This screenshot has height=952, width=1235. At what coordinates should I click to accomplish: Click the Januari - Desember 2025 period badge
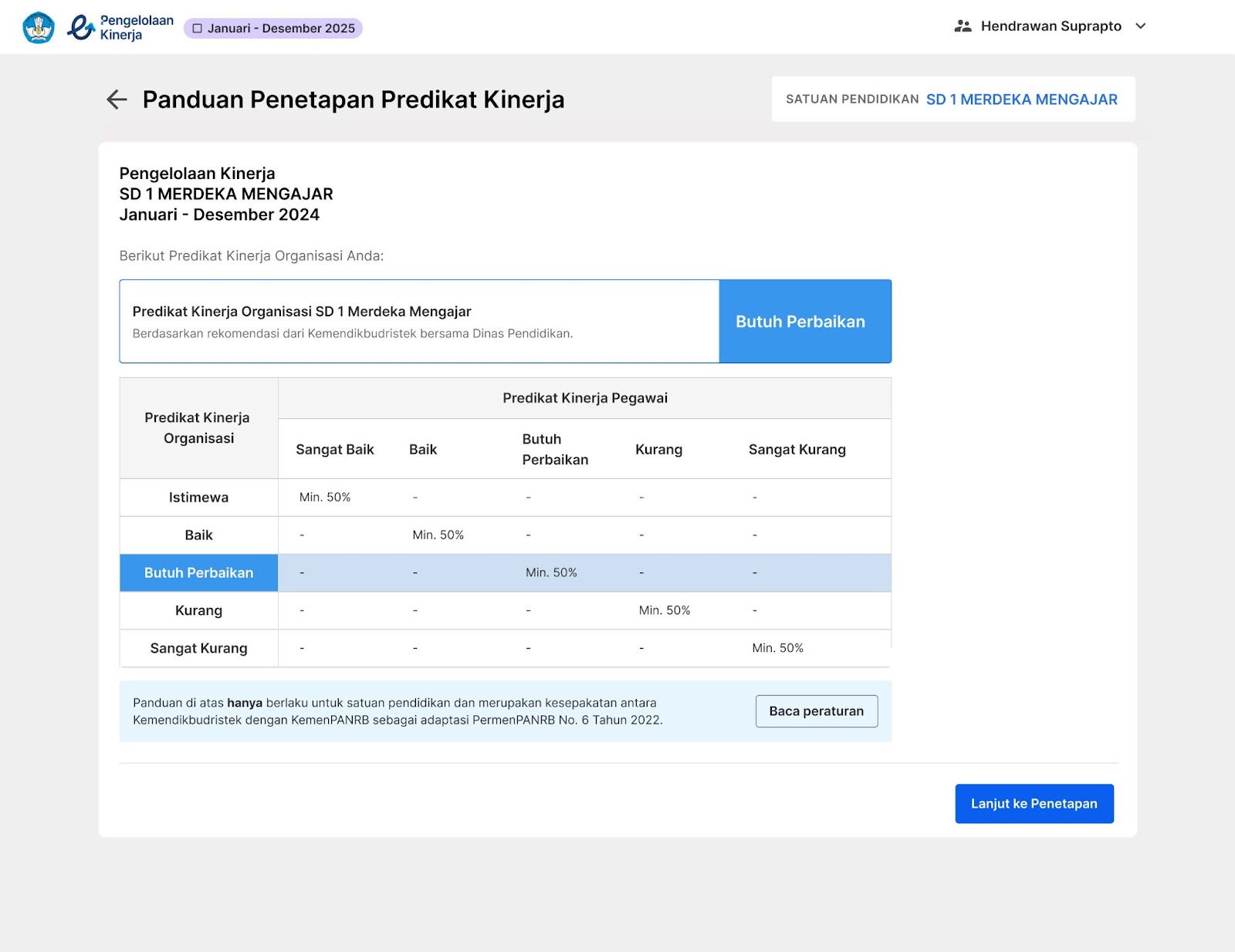(273, 29)
